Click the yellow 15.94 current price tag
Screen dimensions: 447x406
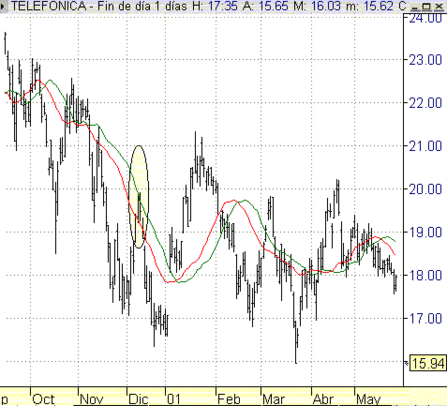(428, 363)
